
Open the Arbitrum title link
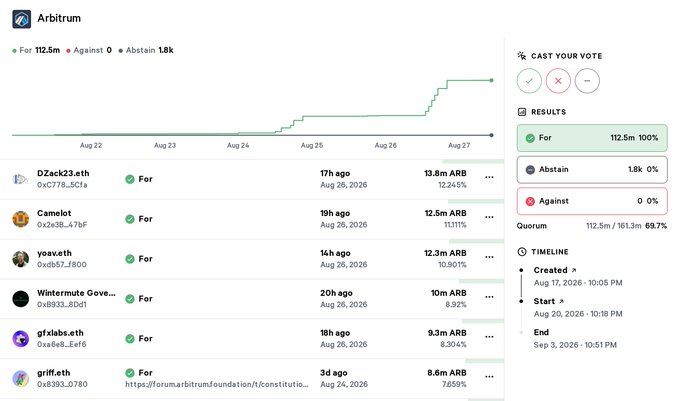click(59, 18)
